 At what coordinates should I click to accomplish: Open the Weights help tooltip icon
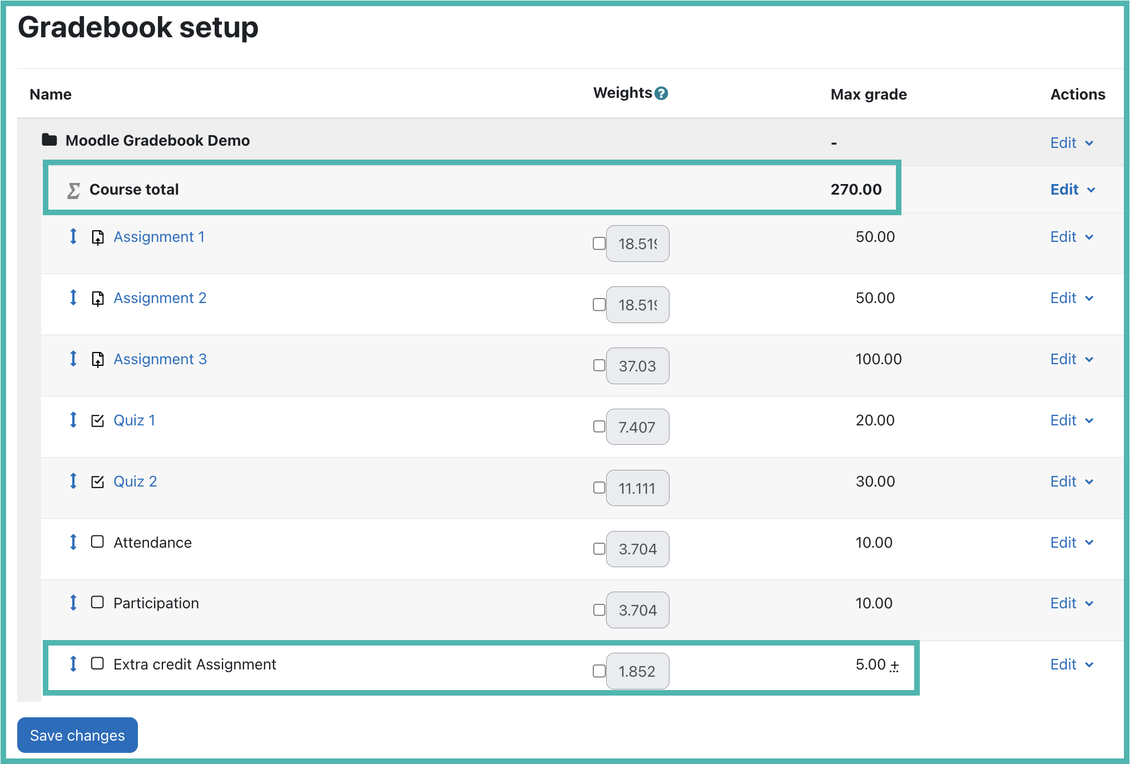661,92
